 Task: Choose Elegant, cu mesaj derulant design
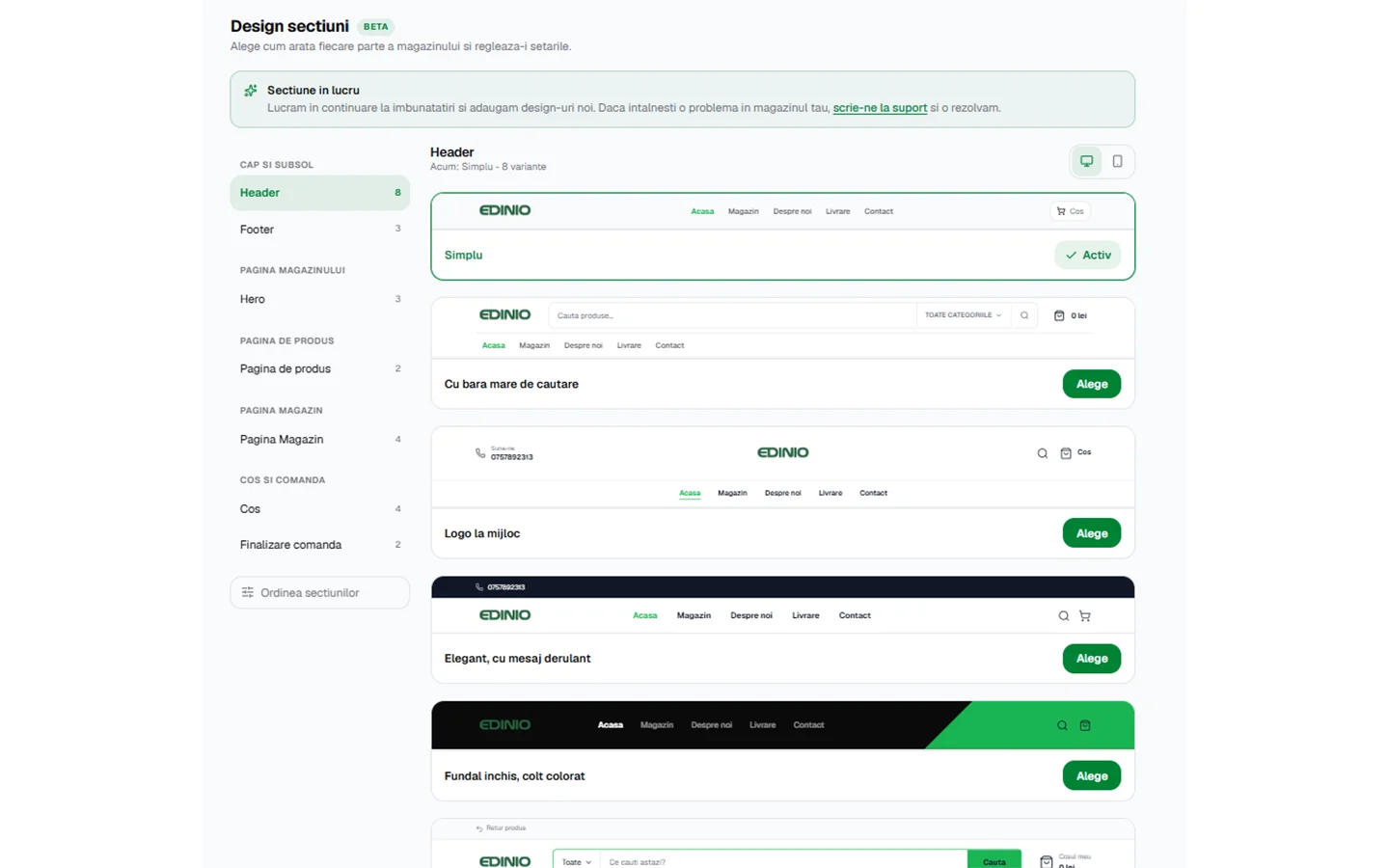pos(1091,659)
